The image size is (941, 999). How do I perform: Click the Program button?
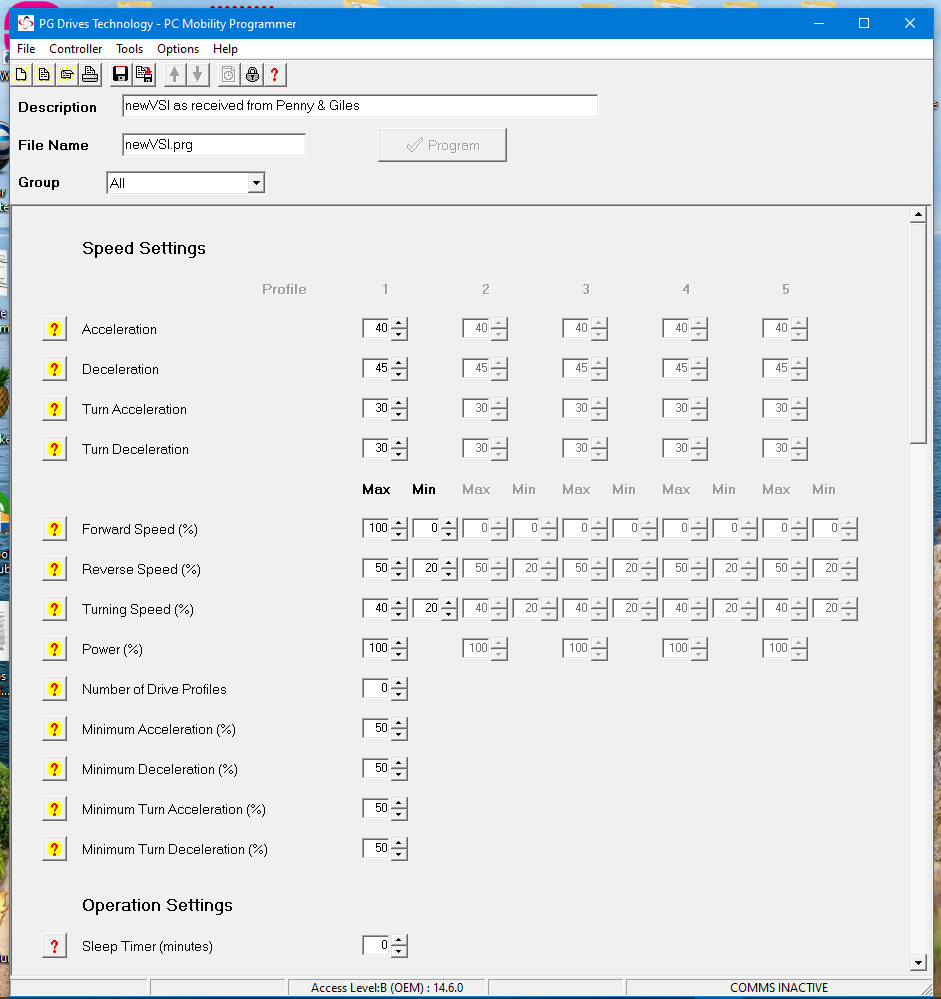[442, 145]
